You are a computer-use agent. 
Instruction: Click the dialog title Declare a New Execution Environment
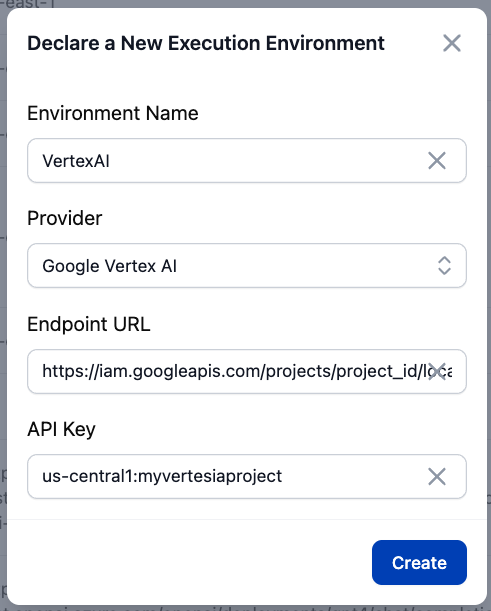206,43
